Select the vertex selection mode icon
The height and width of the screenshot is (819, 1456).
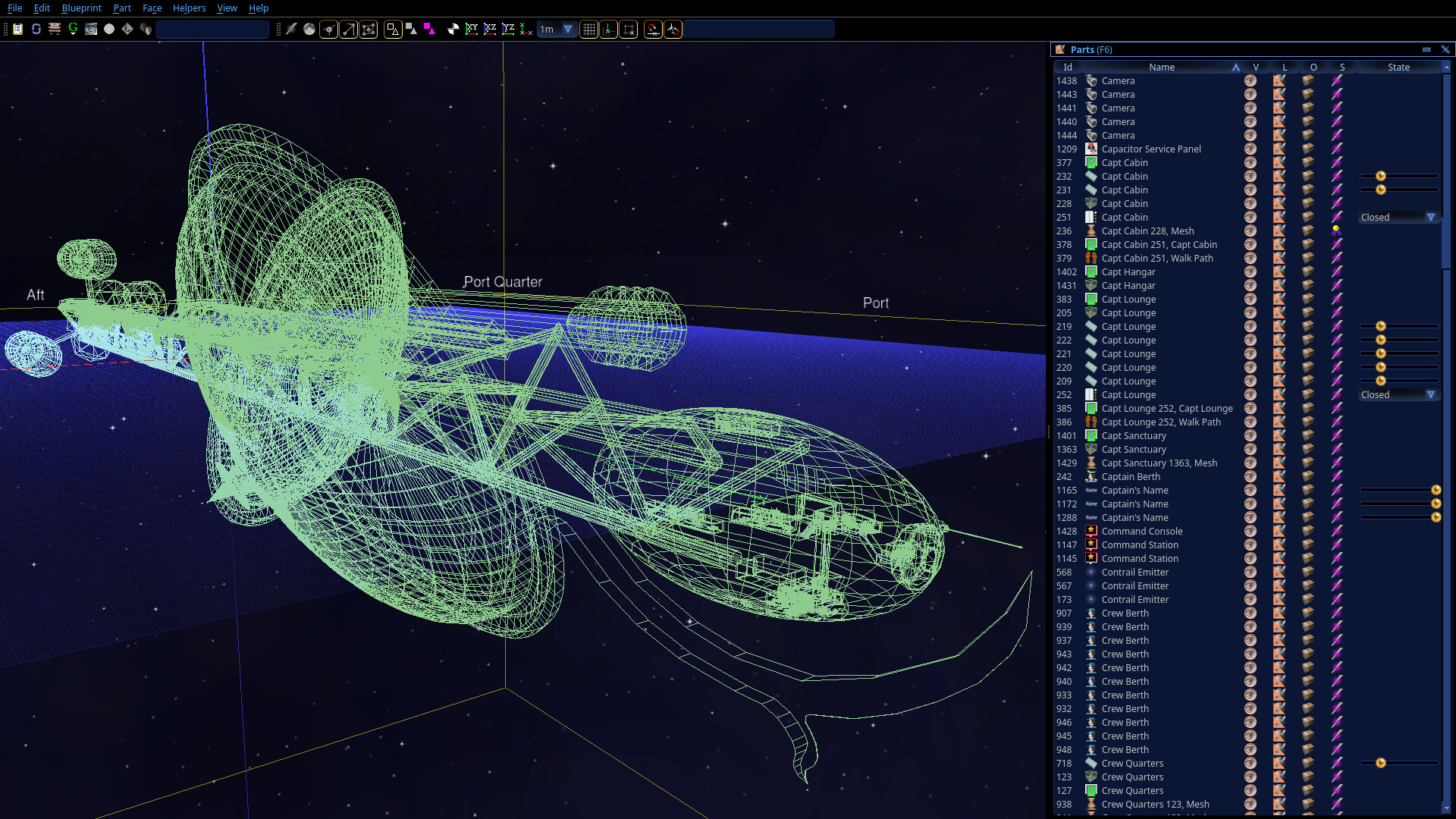(x=329, y=30)
